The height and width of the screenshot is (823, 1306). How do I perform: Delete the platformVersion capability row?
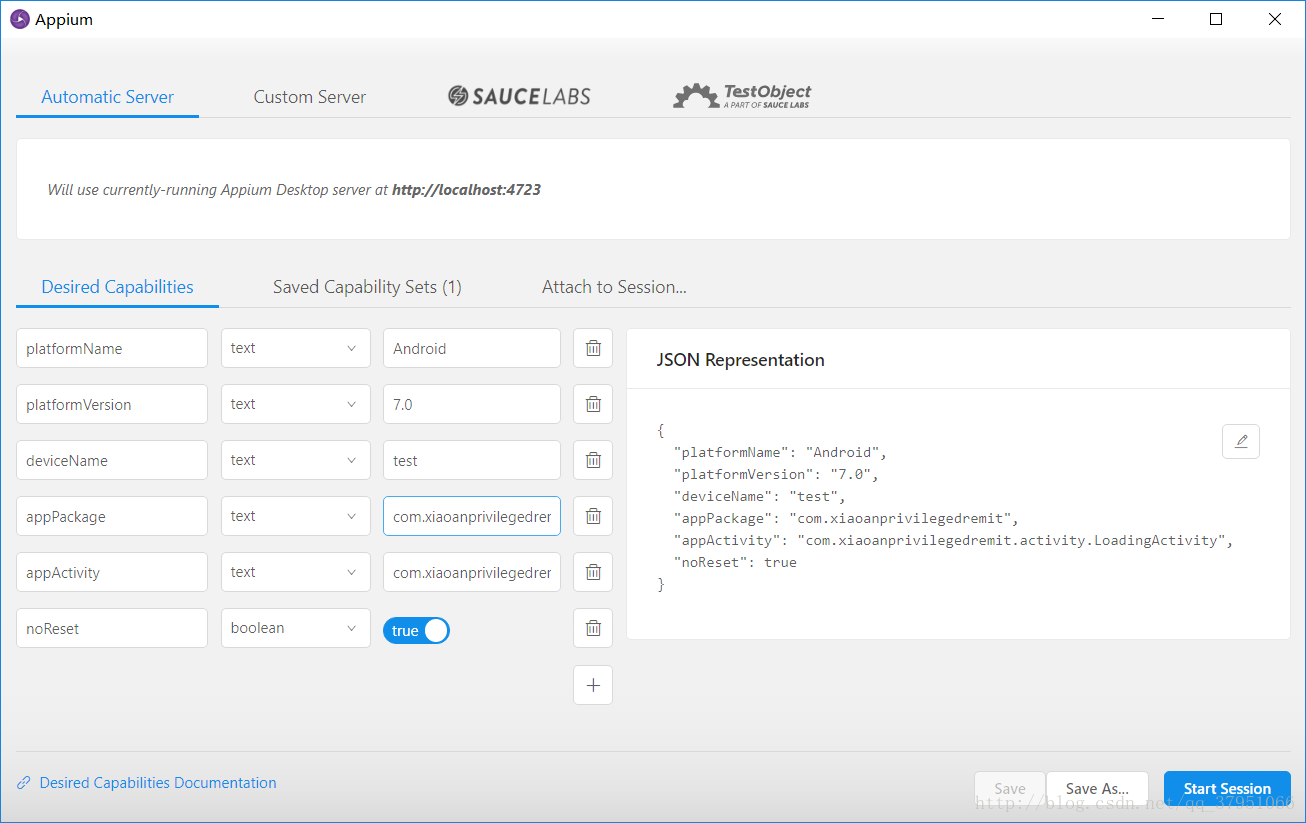point(593,404)
